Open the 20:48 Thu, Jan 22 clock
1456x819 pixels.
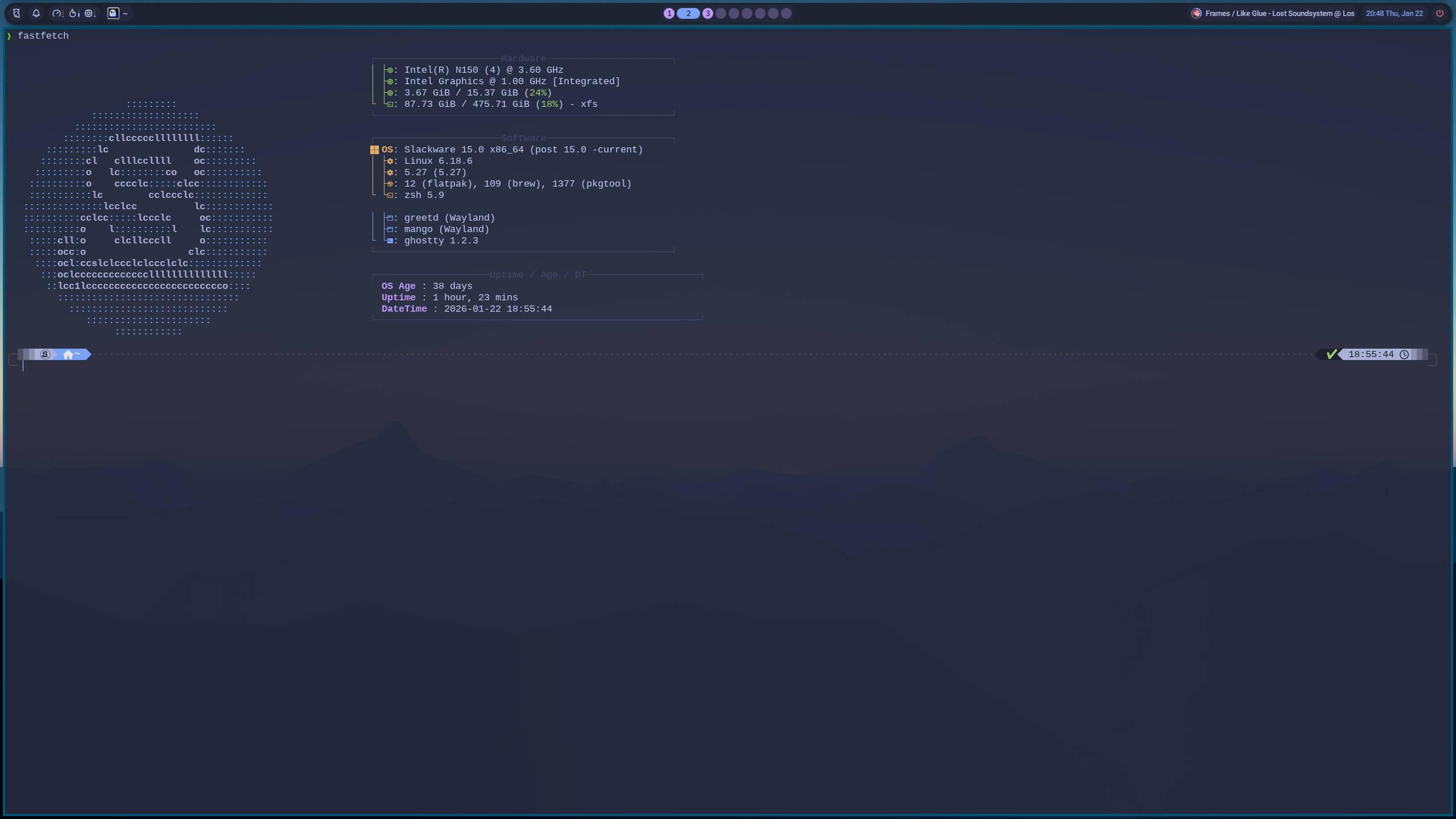[x=1394, y=13]
